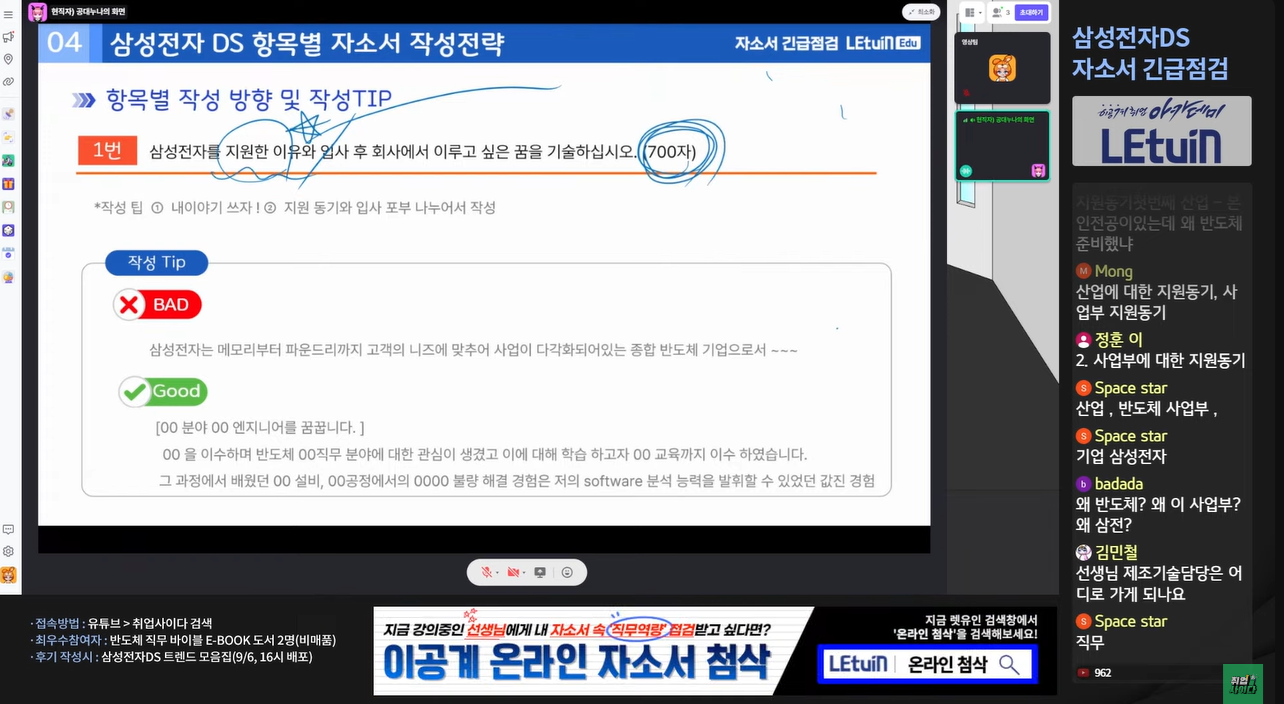Open the chat bubble icon at sidebar bottom
Viewport: 1284px width, 704px height.
pyautogui.click(x=8, y=529)
